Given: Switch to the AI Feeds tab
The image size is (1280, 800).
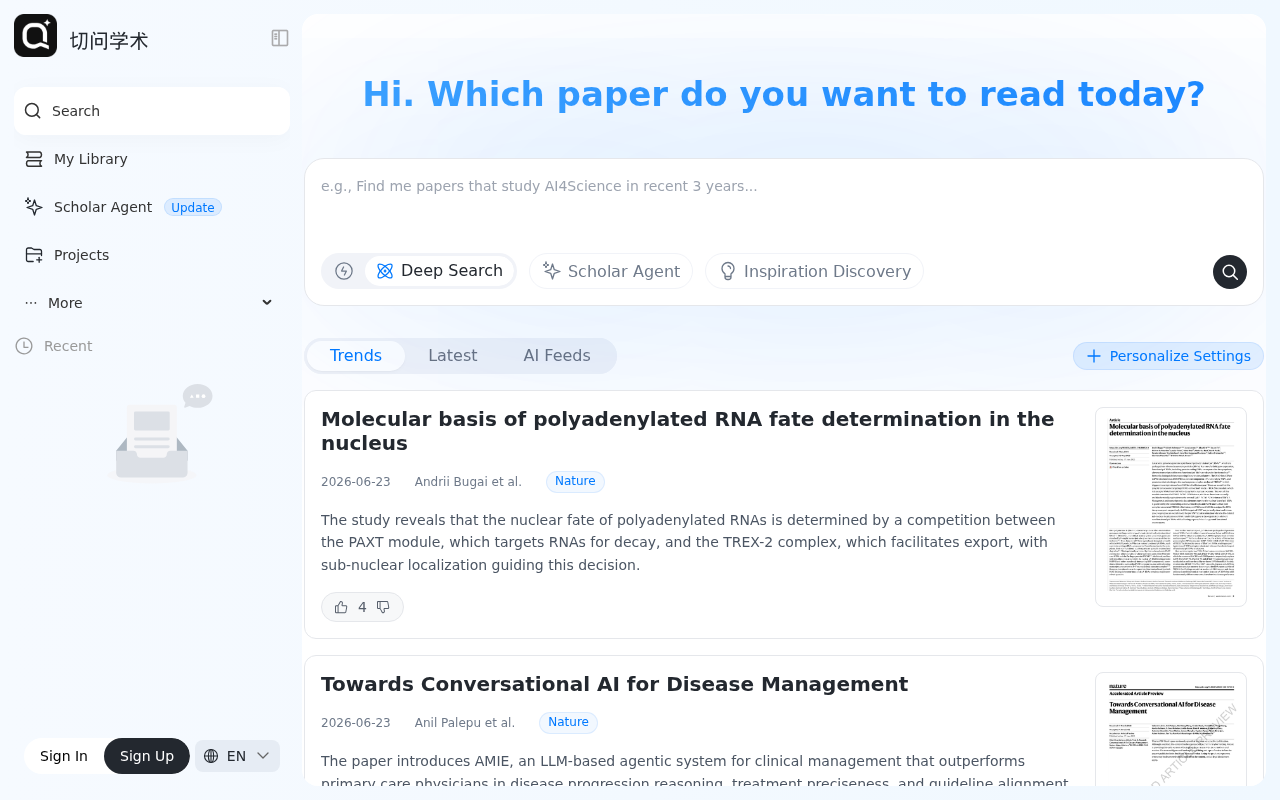Looking at the screenshot, I should click(x=557, y=356).
